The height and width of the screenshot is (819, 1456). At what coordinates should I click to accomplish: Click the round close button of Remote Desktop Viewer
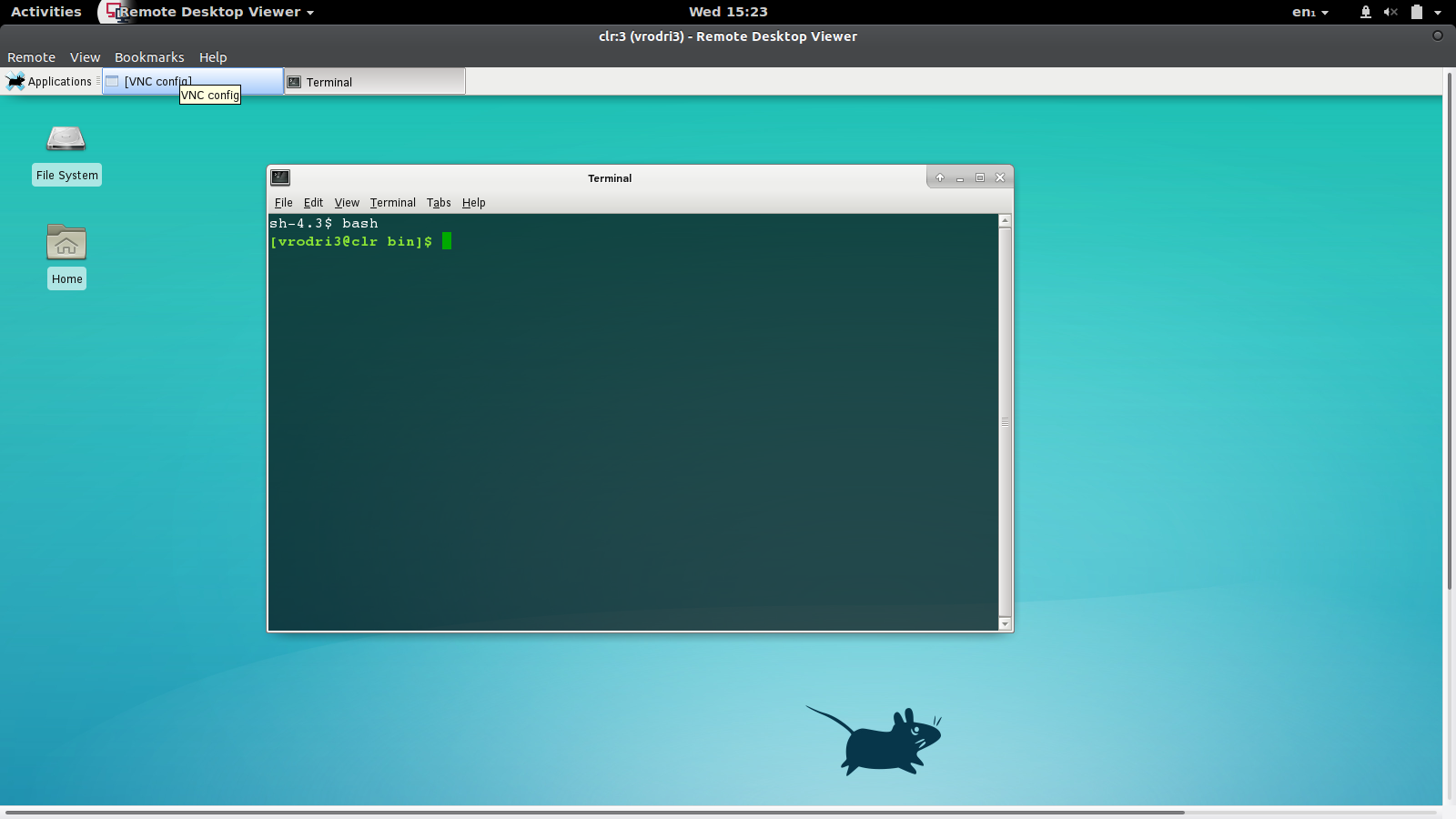(1438, 35)
